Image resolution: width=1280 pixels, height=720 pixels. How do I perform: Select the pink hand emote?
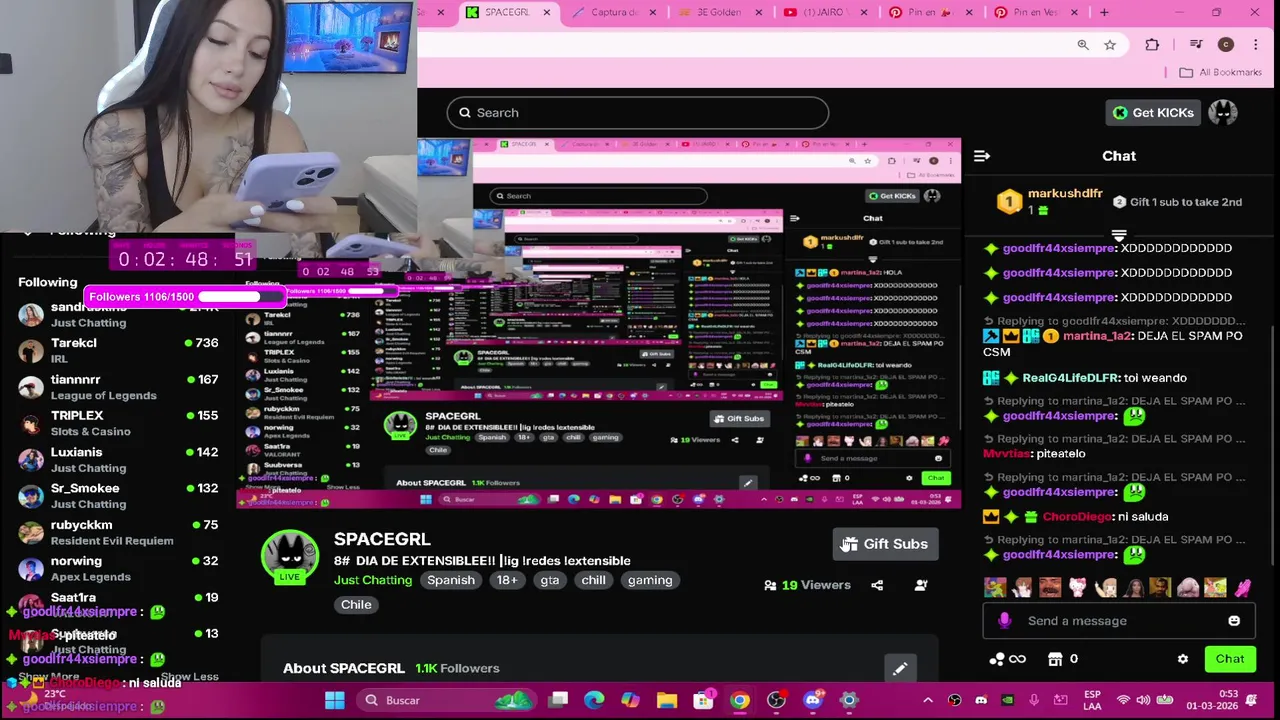coord(1242,588)
